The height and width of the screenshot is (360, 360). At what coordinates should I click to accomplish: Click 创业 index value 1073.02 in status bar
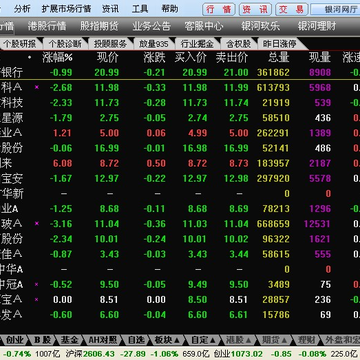coord(247,354)
